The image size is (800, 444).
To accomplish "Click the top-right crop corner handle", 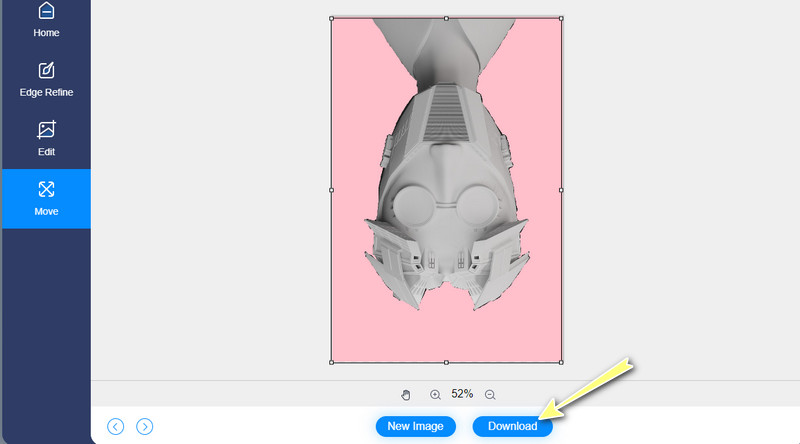I will click(561, 18).
